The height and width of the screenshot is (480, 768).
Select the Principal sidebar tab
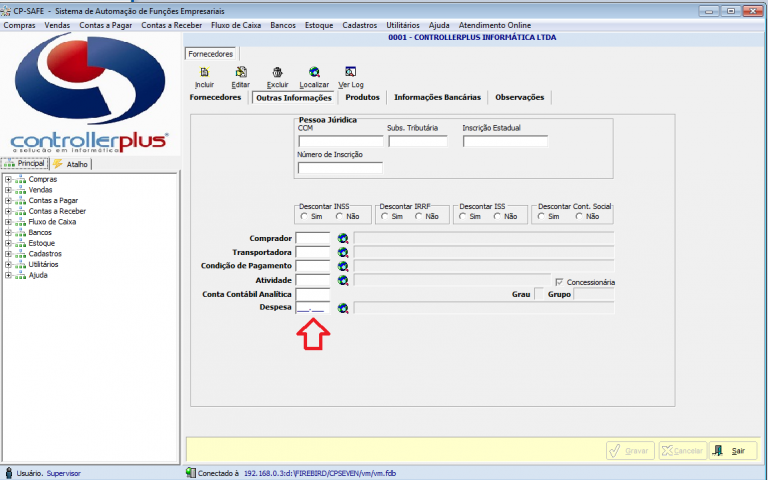pos(24,164)
